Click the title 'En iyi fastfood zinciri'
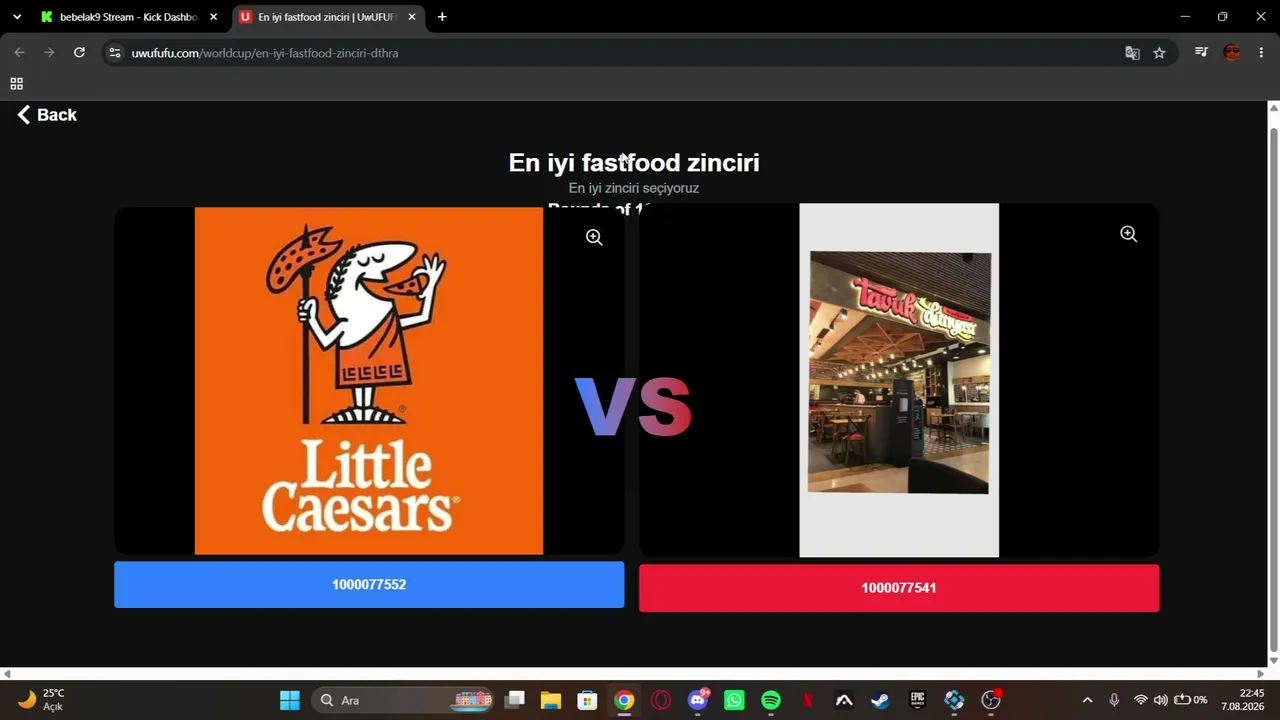This screenshot has width=1280, height=720. [x=634, y=163]
